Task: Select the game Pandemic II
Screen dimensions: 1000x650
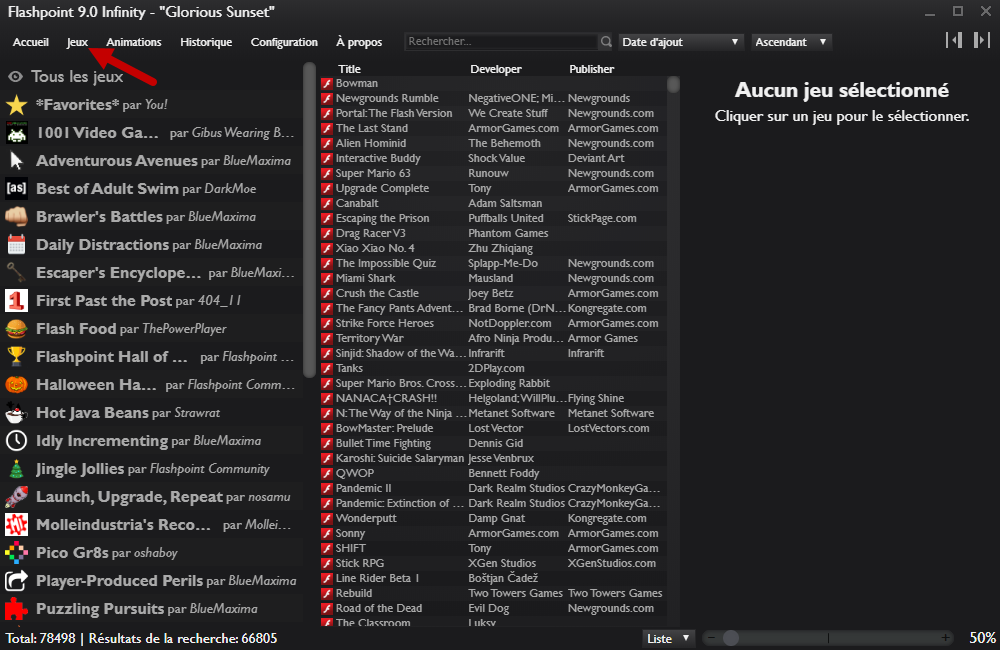Action: [x=494, y=489]
